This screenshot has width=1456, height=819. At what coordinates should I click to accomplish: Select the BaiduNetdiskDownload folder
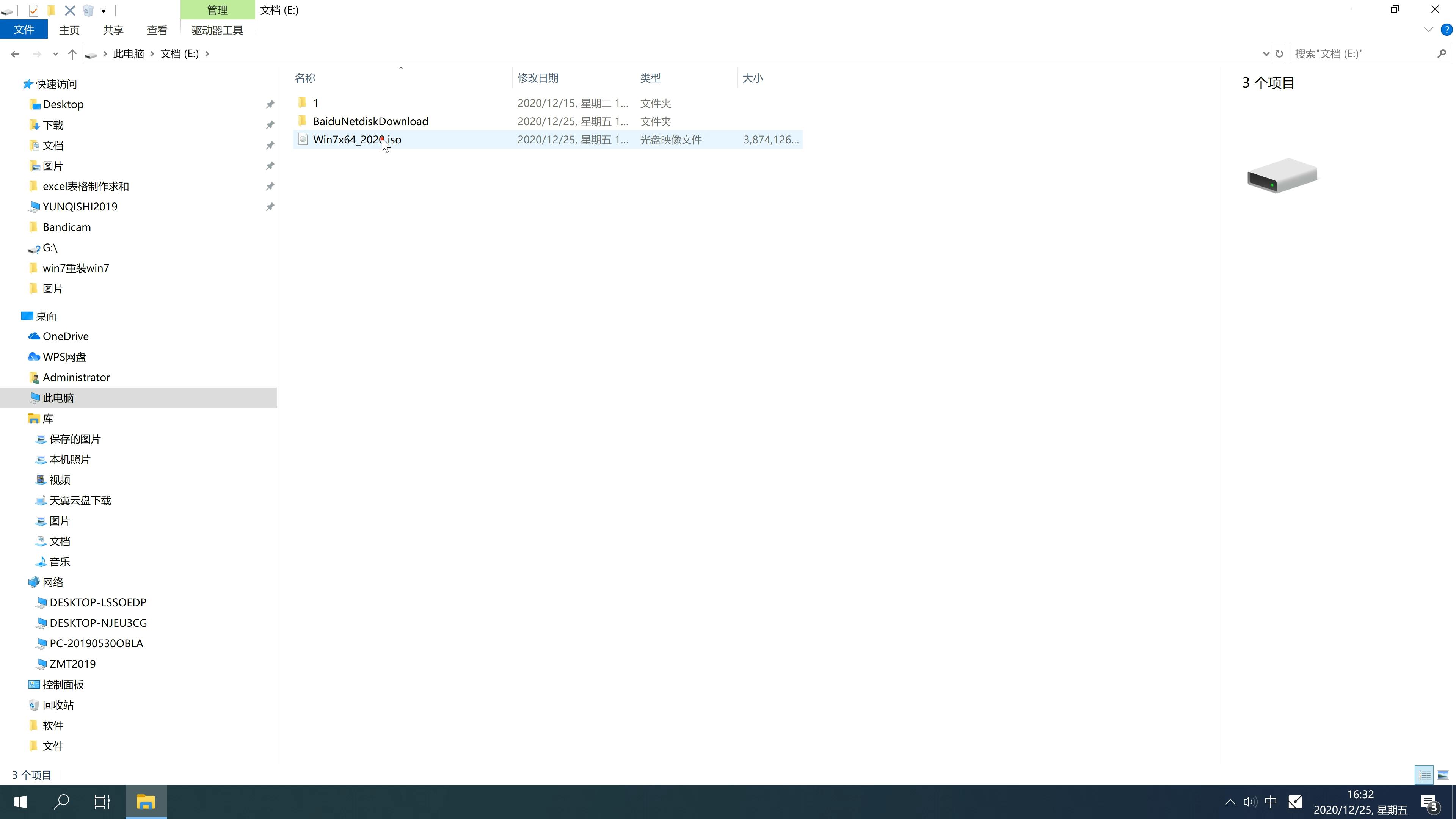(370, 121)
